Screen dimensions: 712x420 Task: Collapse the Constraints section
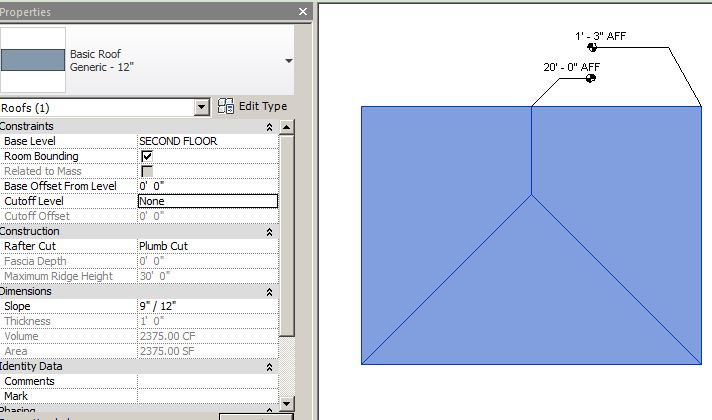pos(269,127)
